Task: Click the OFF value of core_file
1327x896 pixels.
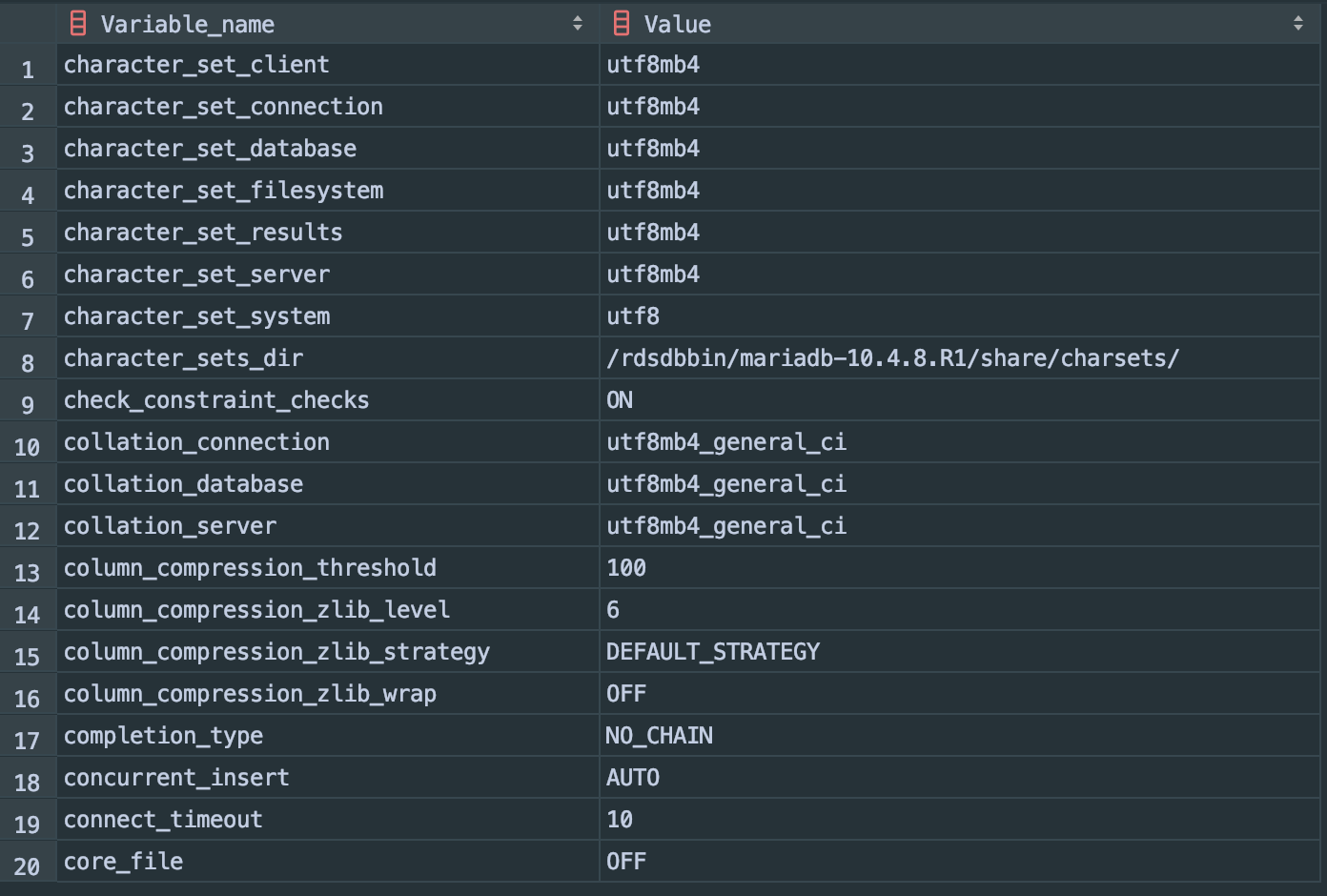Action: pos(626,862)
